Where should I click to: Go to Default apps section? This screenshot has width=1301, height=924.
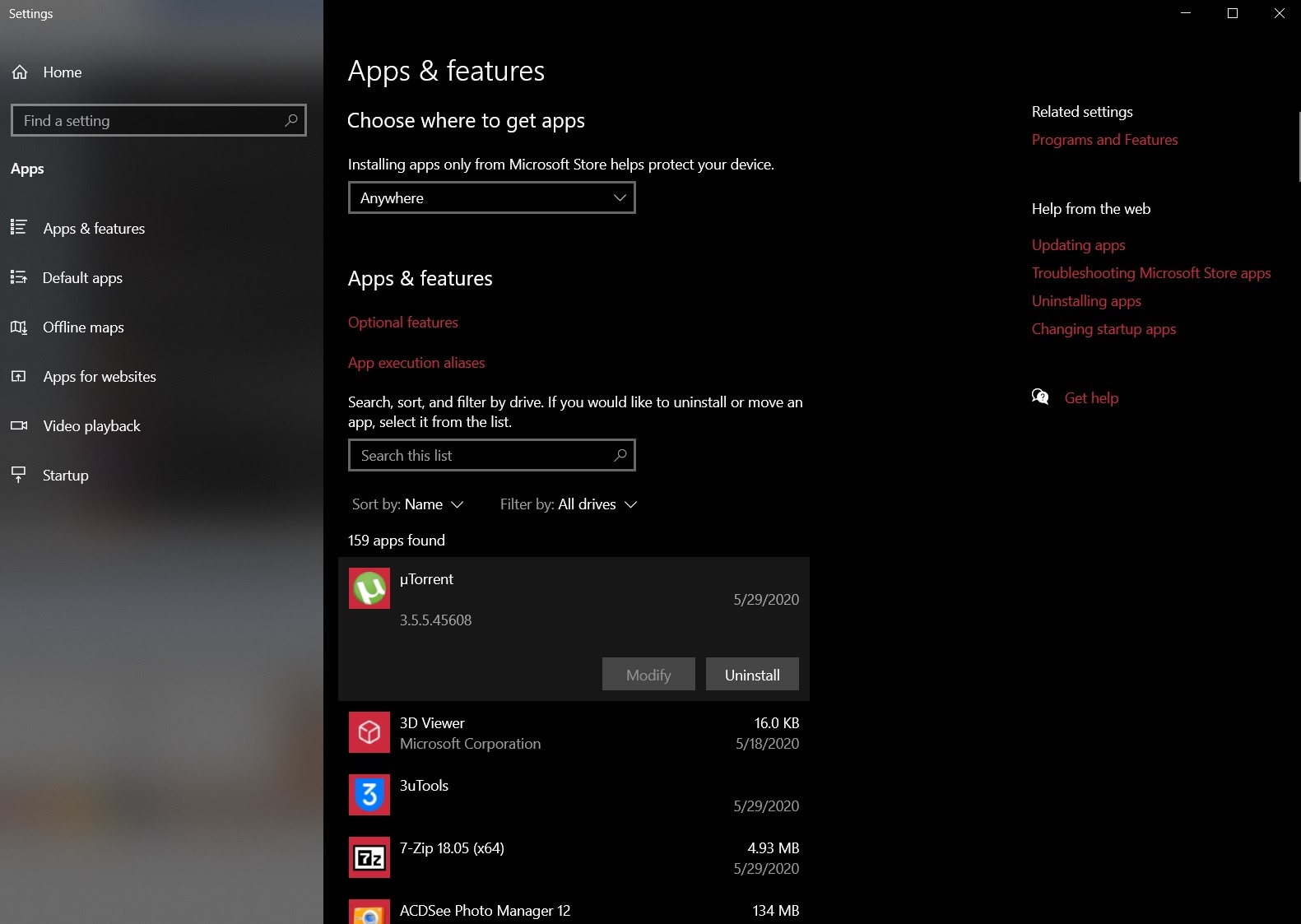click(x=82, y=278)
